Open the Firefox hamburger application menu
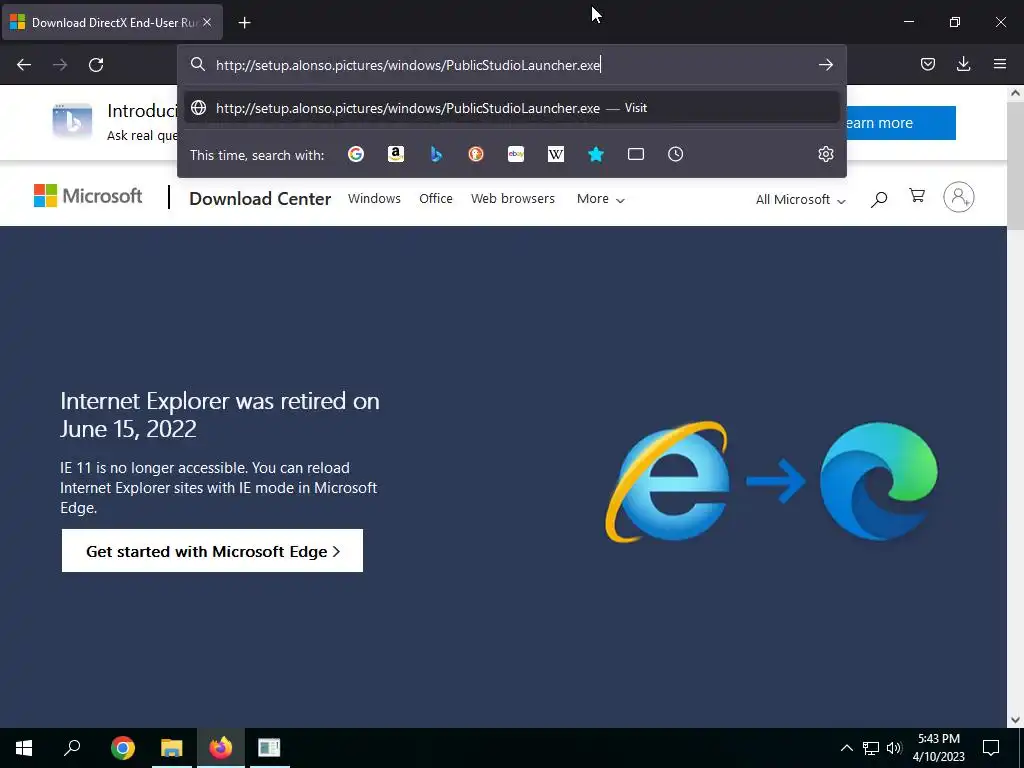This screenshot has width=1024, height=768. coord(1000,64)
